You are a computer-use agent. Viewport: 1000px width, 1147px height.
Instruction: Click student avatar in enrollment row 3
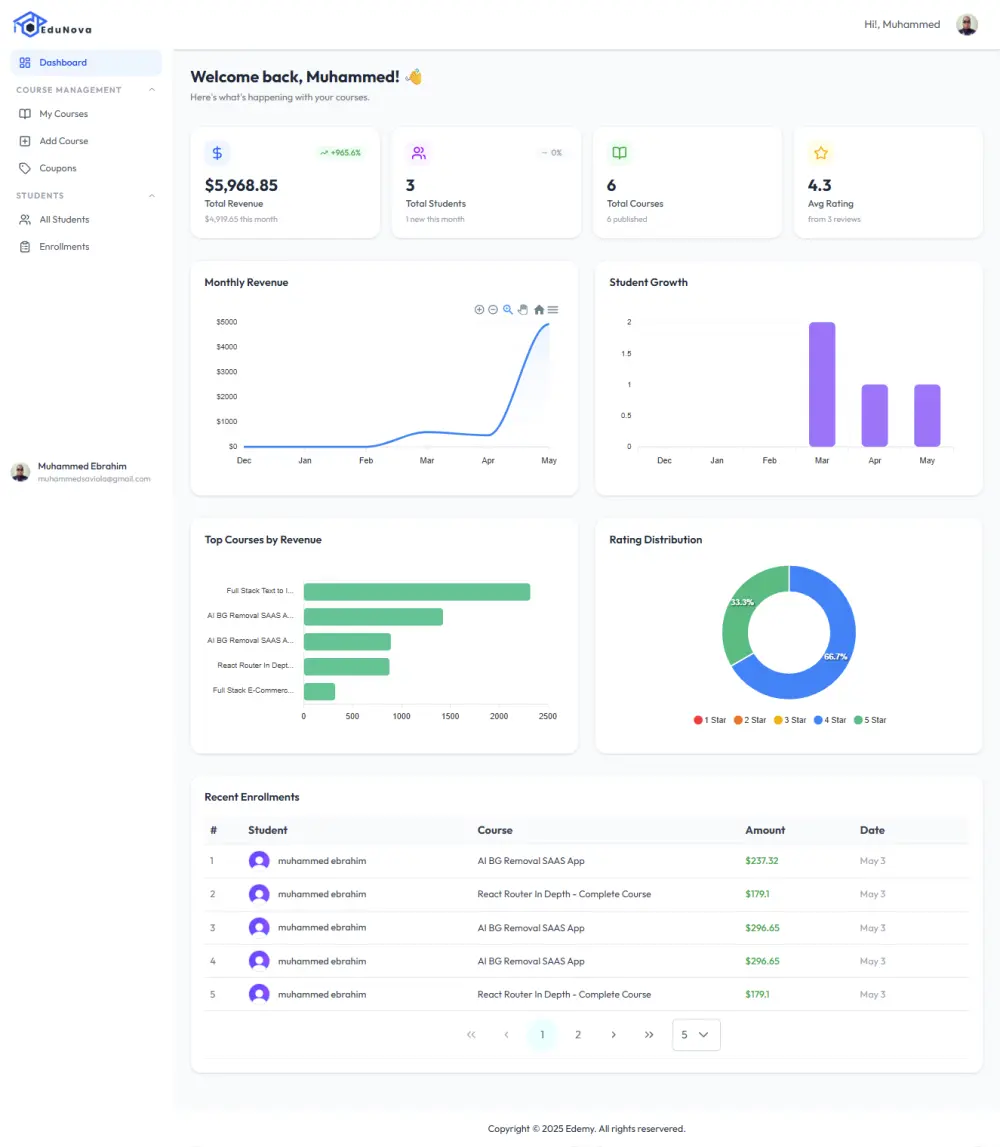pos(259,927)
